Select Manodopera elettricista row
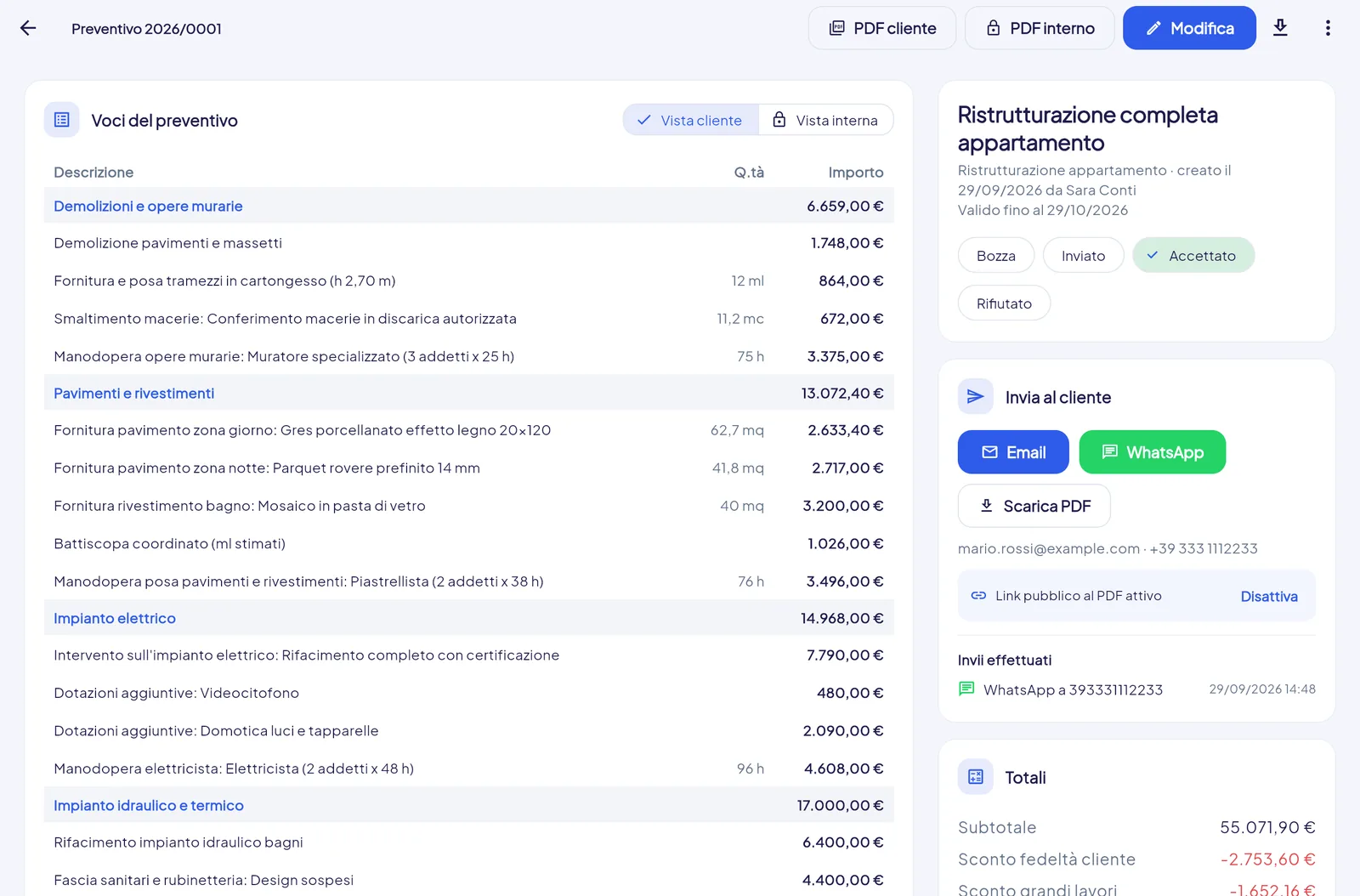Viewport: 1360px width, 896px height. [469, 768]
